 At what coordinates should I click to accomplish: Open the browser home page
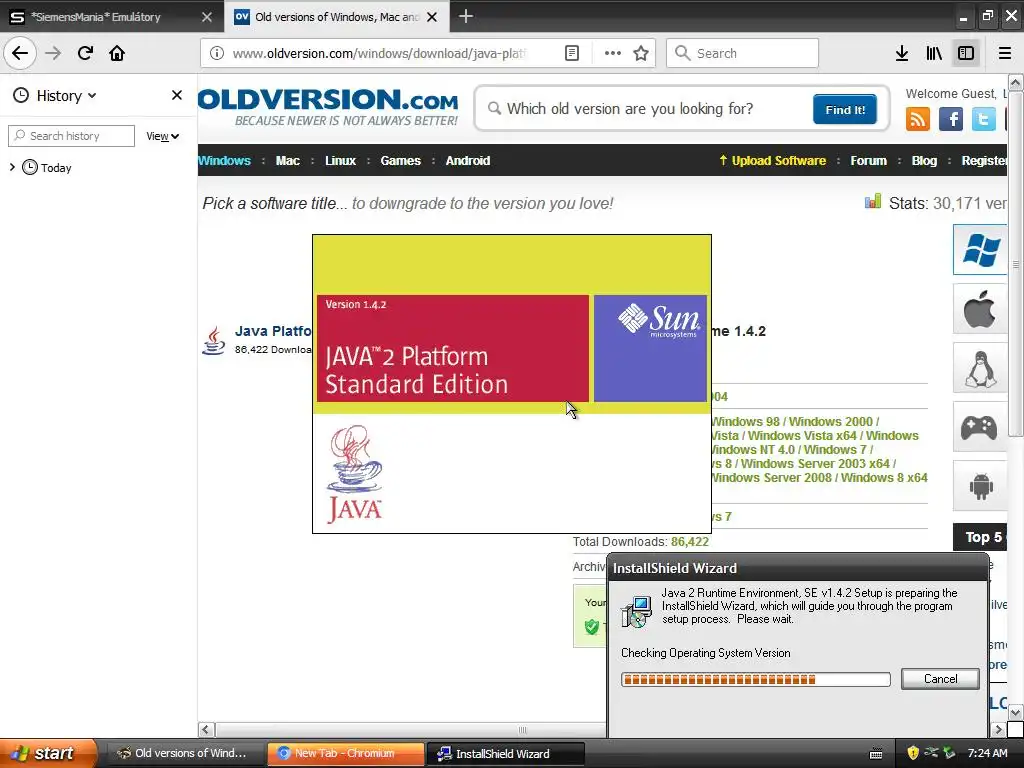[117, 53]
